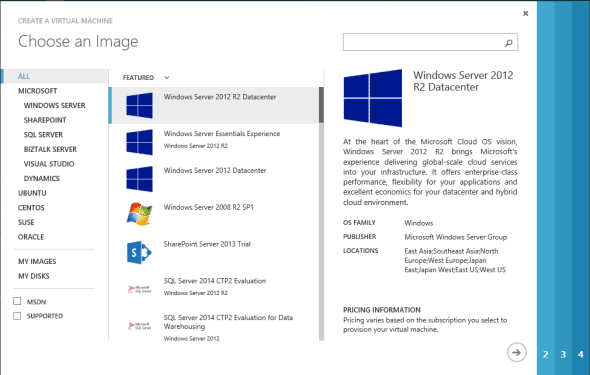Open MY IMAGES
The width and height of the screenshot is (590, 375).
37,261
